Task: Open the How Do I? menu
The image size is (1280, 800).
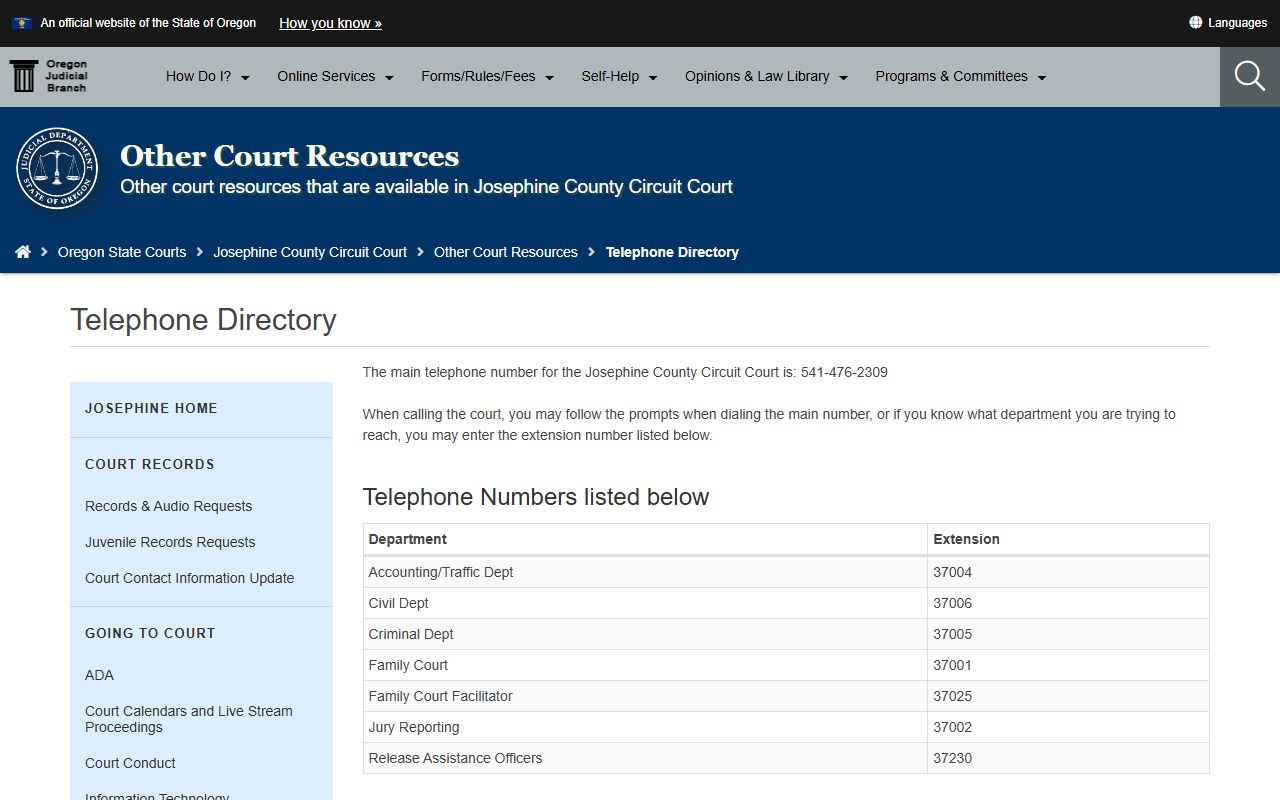Action: point(208,76)
